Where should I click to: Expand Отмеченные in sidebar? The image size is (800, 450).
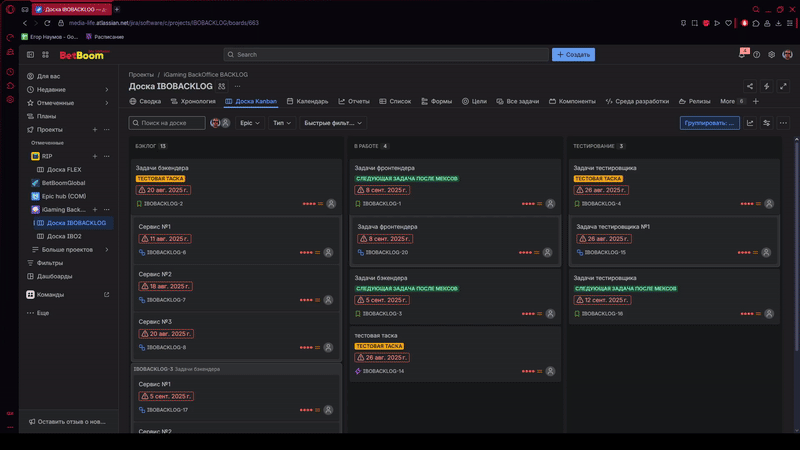[x=107, y=103]
